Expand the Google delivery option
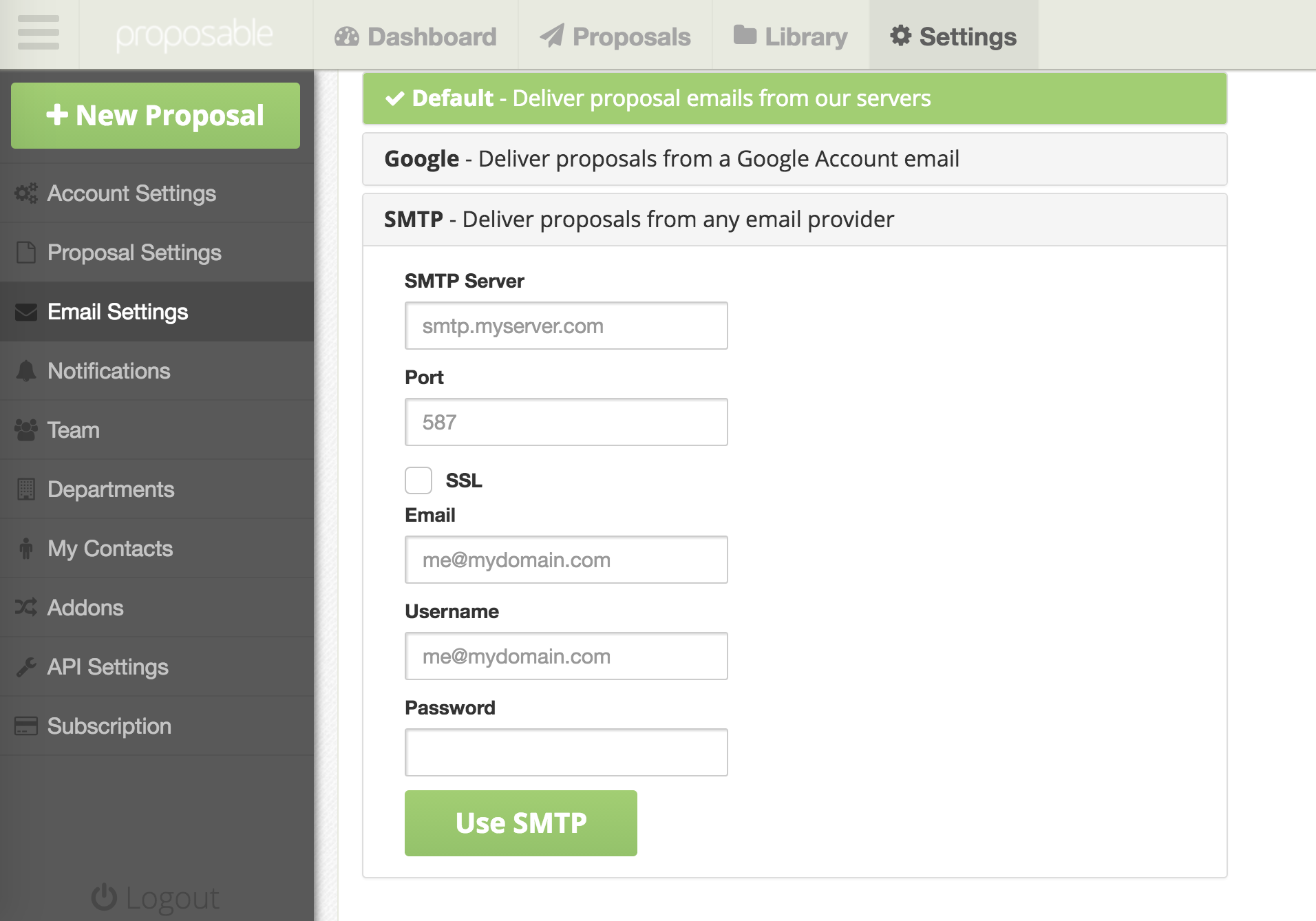This screenshot has width=1316, height=921. pos(795,159)
